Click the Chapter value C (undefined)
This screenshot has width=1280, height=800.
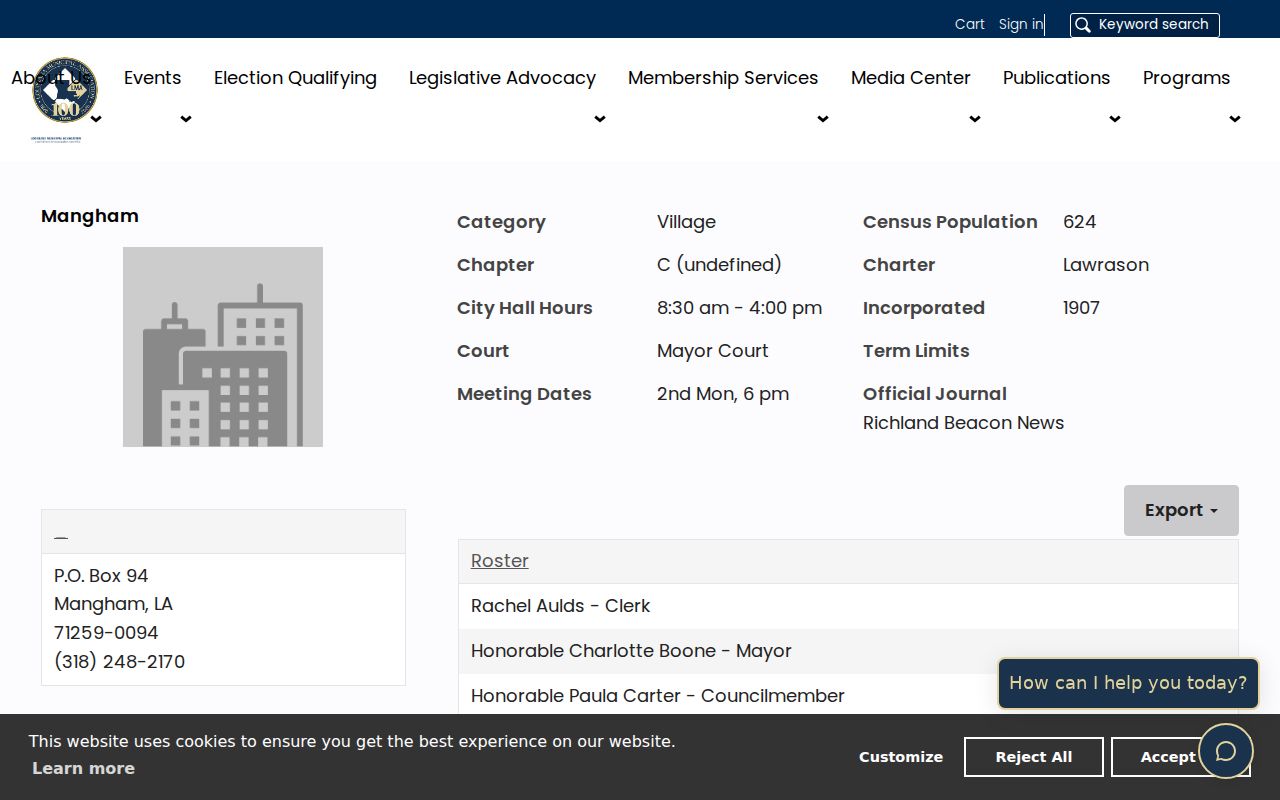pos(719,265)
